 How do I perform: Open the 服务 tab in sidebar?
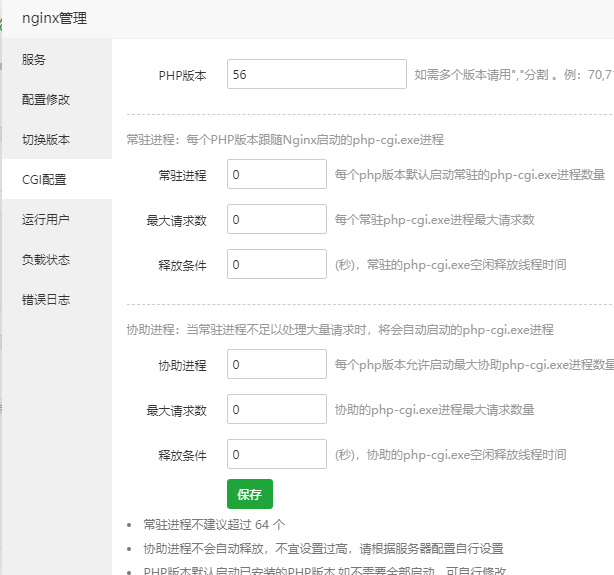click(x=57, y=60)
